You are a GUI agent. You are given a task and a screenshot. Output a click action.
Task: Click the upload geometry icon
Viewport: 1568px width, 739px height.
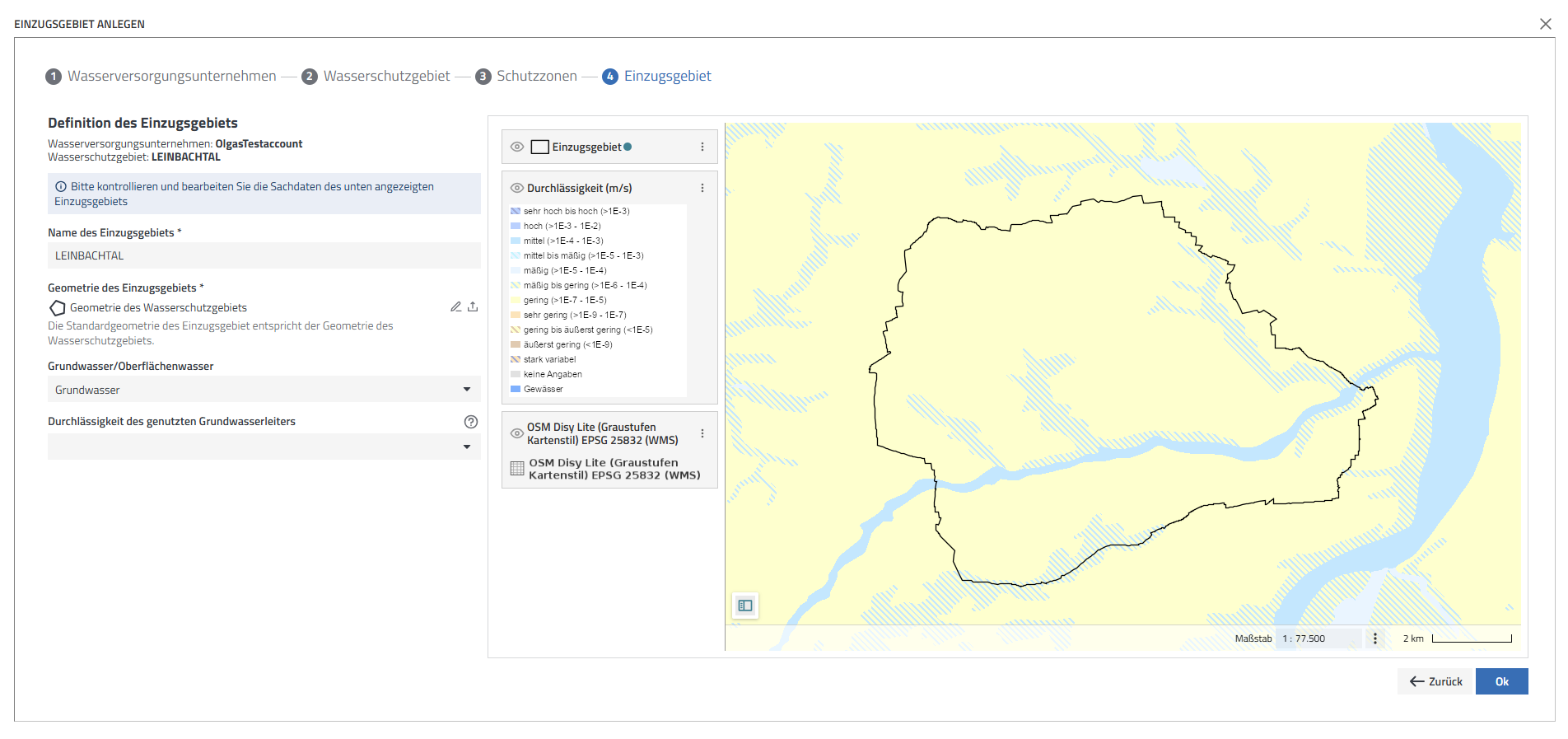click(473, 306)
